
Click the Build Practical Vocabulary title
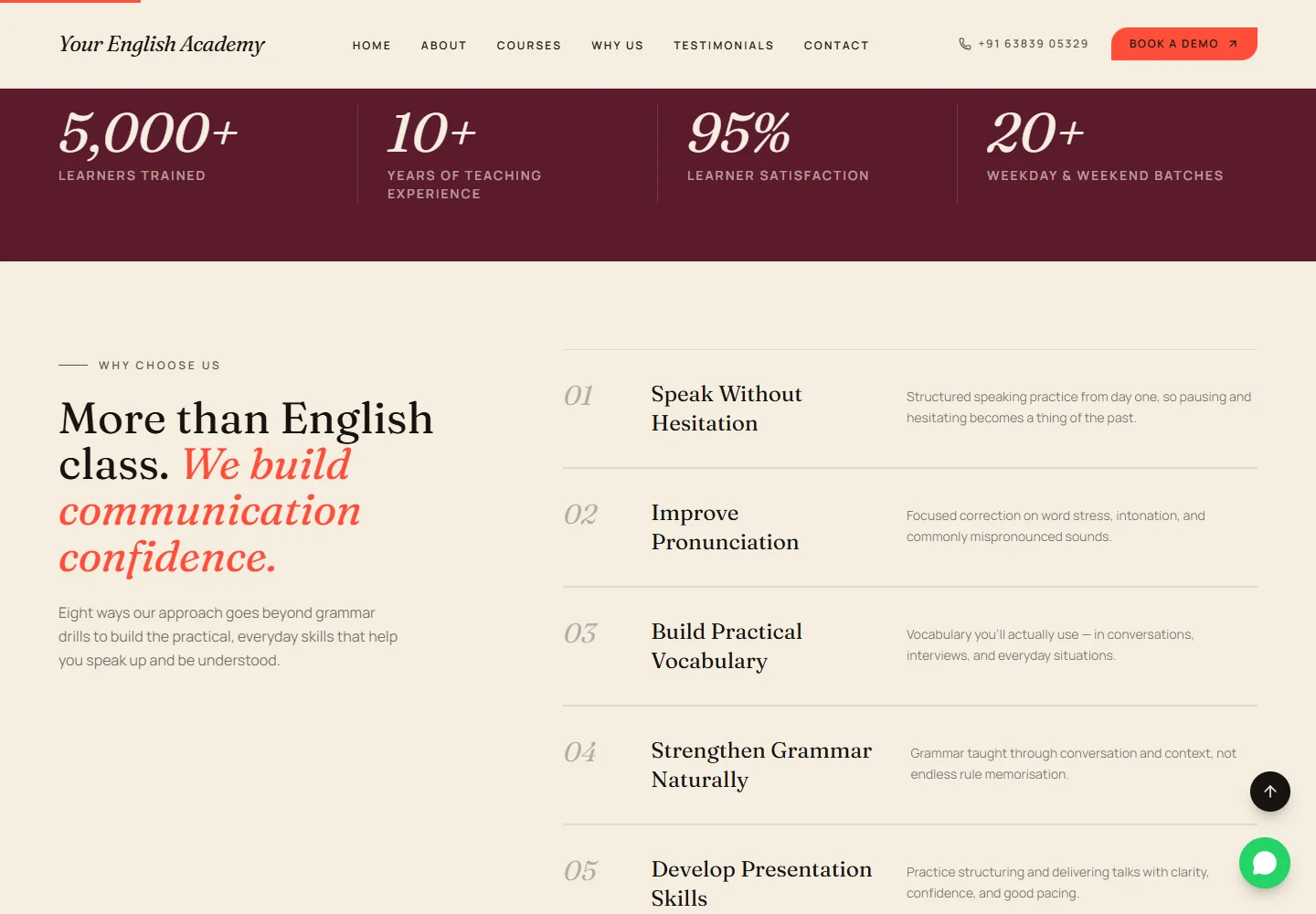coord(727,646)
